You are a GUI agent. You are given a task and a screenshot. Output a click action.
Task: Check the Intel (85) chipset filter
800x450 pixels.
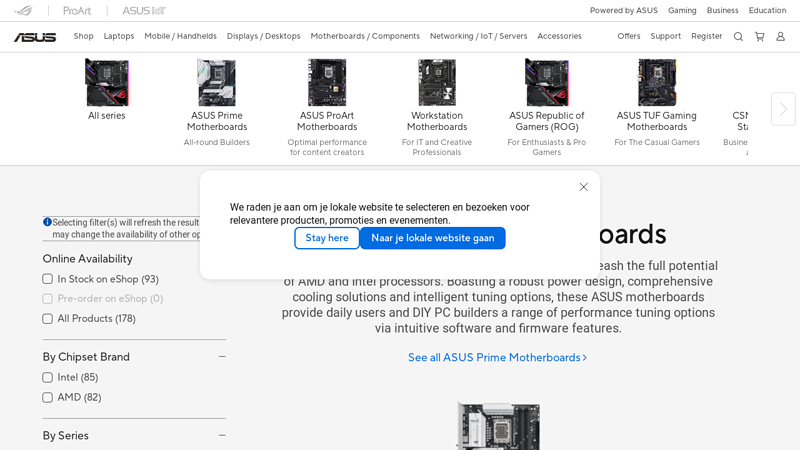[x=47, y=378]
